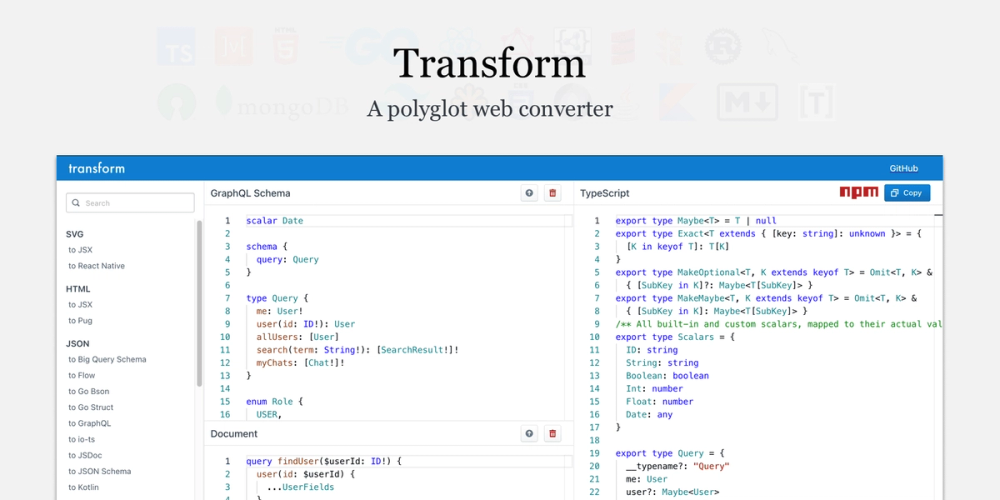Focus the sidebar Search field
This screenshot has height=500, width=1000.
[130, 203]
